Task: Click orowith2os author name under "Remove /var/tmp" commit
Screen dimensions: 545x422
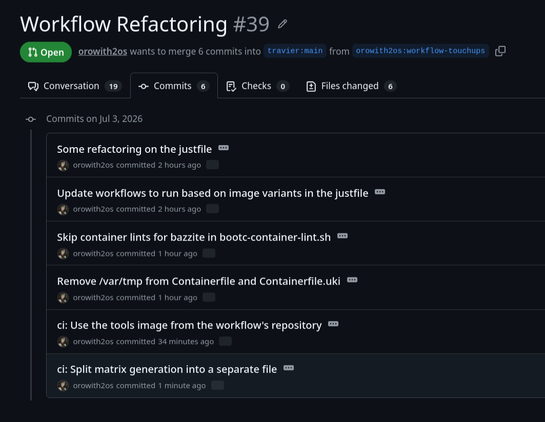Action: [x=93, y=298]
